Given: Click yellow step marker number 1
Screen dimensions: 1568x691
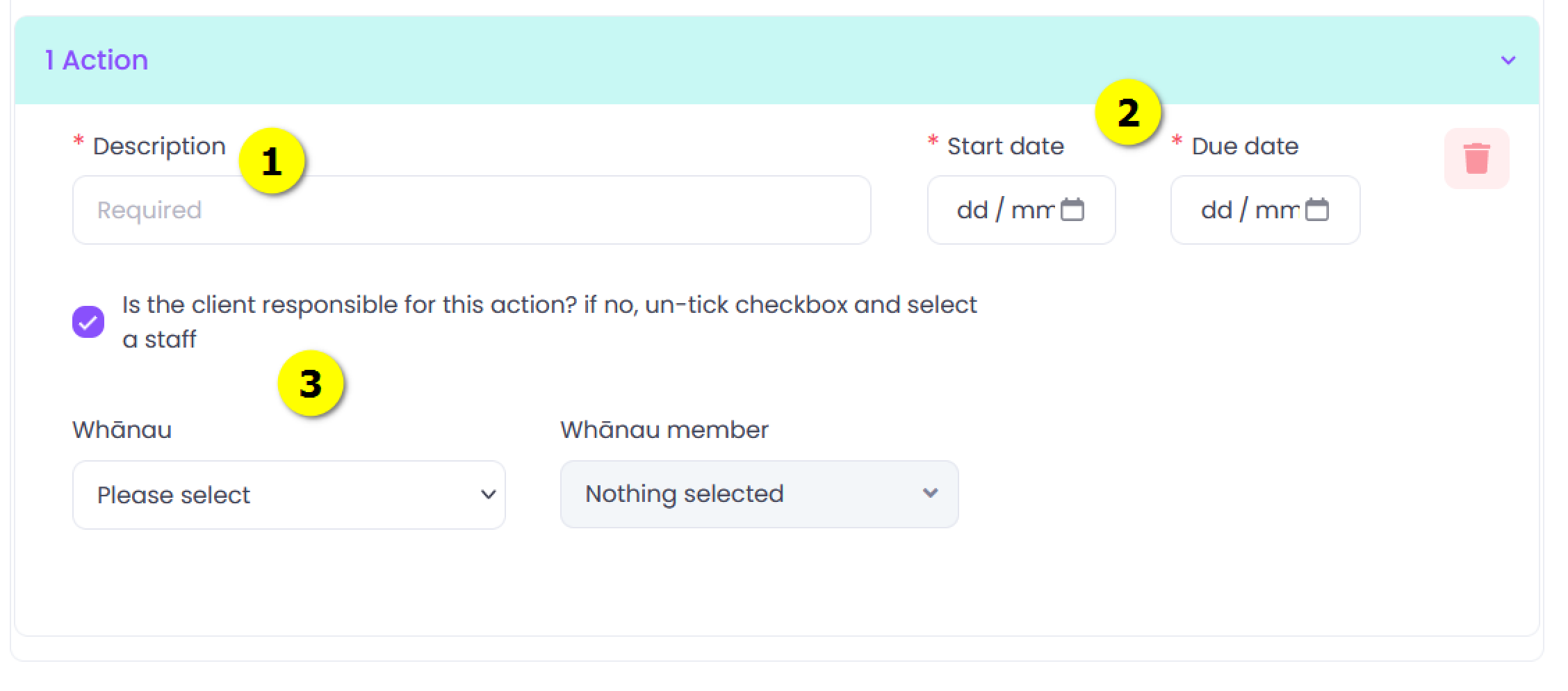Looking at the screenshot, I should (x=272, y=161).
